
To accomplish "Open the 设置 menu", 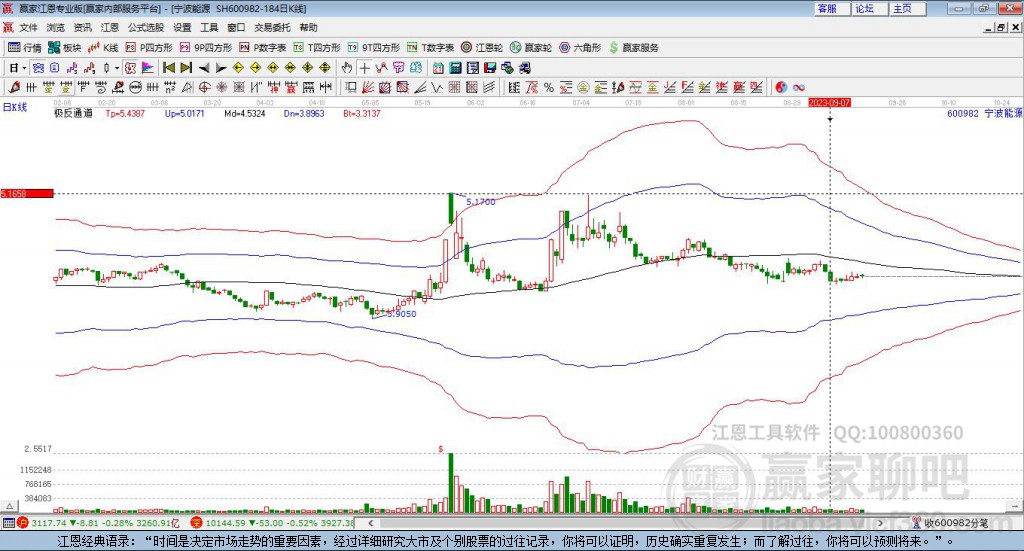I will pos(182,27).
